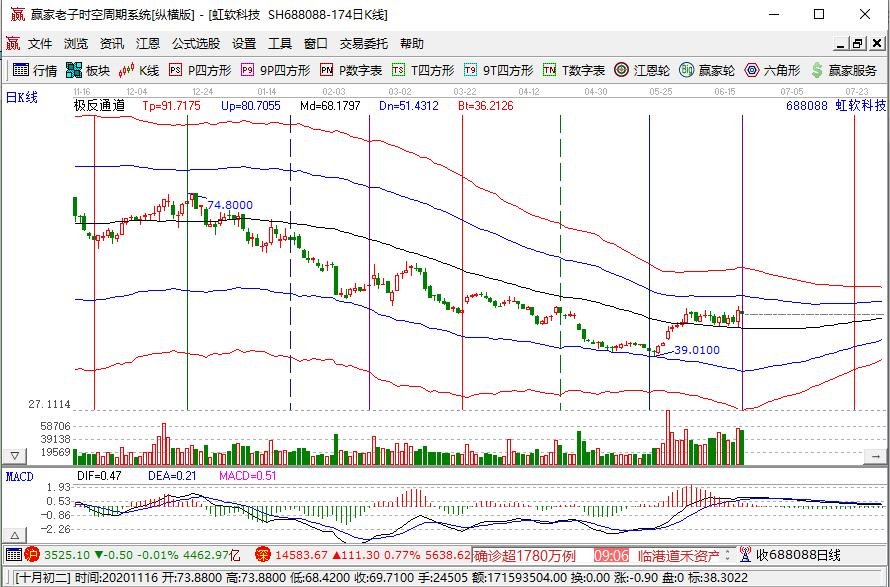Viewport: 890px width, 587px height.
Task: Click the 深 Shenzhen index icon
Action: 263,555
